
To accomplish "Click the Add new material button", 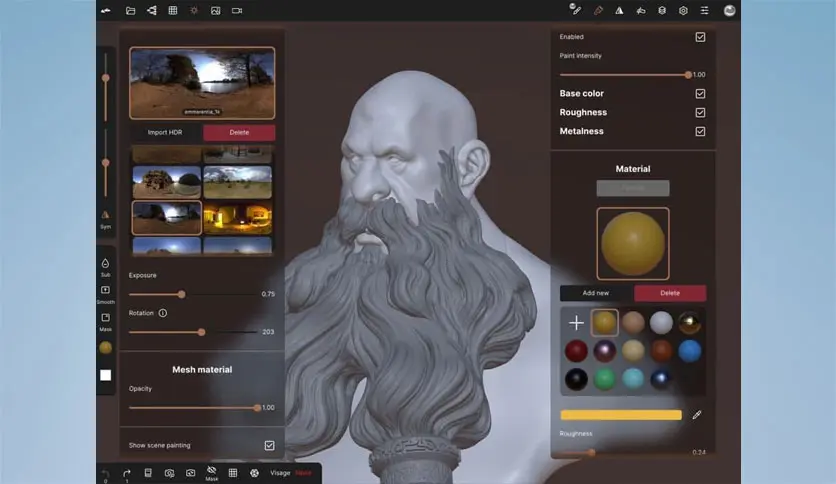I will (x=596, y=293).
